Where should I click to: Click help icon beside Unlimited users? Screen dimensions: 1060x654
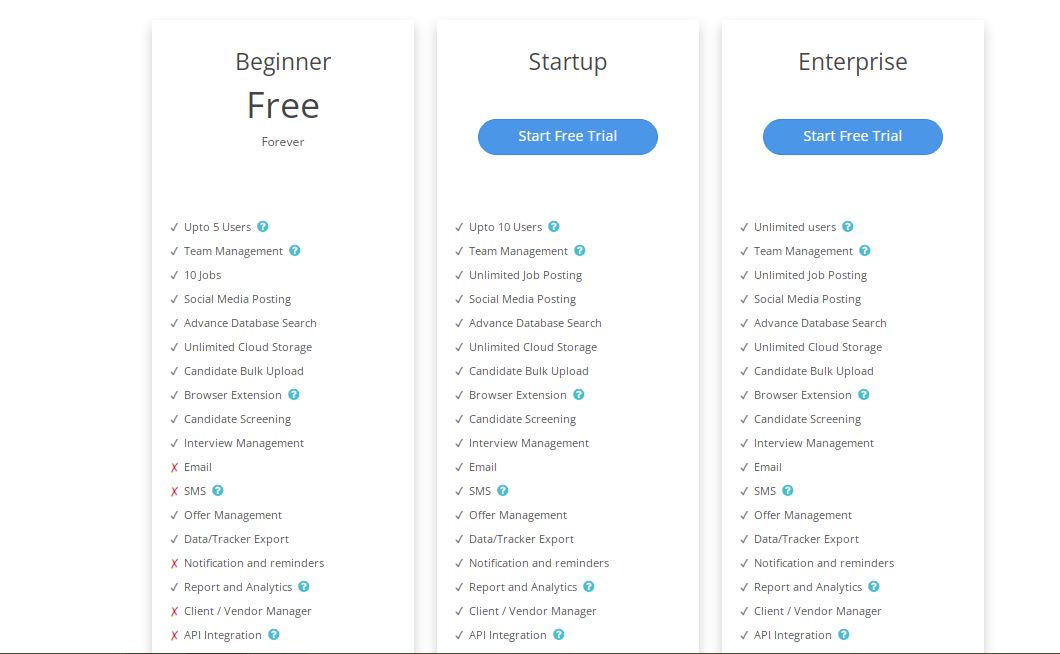click(848, 227)
